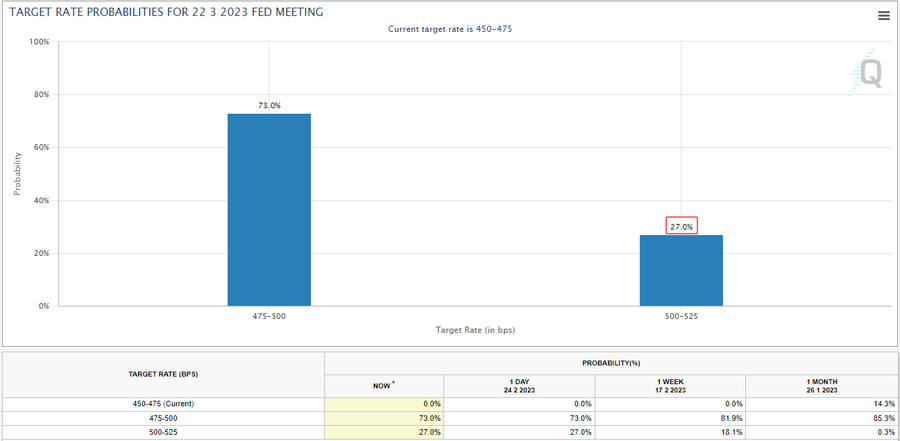Image resolution: width=900 pixels, height=441 pixels.
Task: Click the 1 WEEK 17 2 2023 header
Action: (670, 385)
